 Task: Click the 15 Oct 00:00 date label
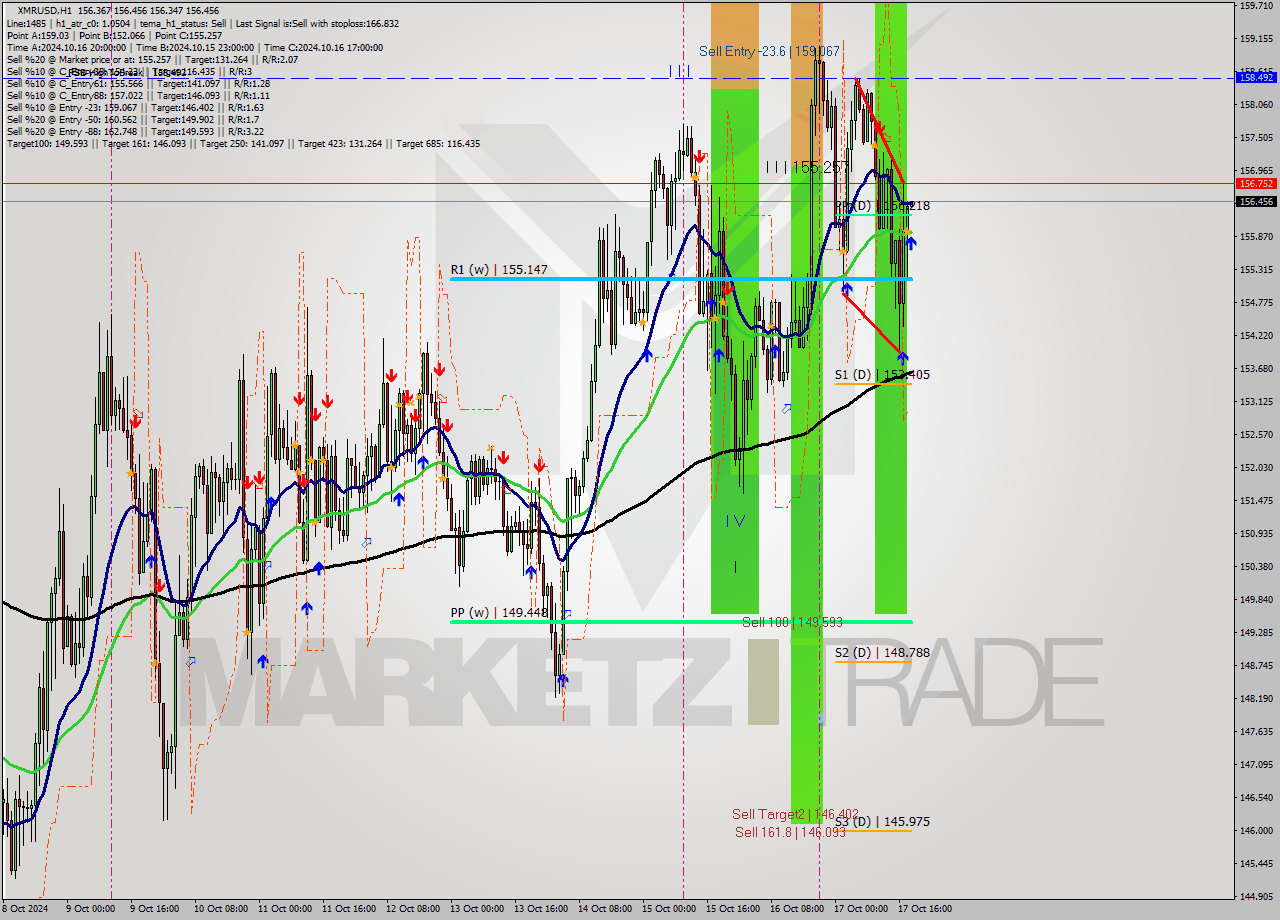668,909
